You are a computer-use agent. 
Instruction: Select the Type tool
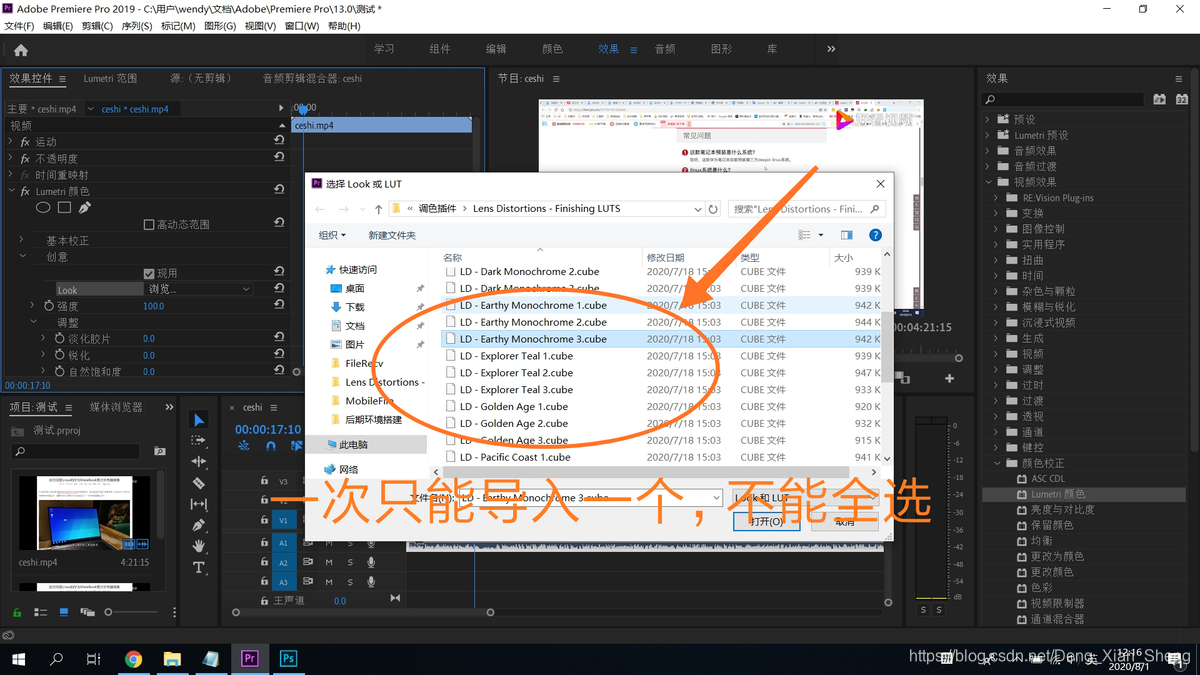(x=198, y=567)
